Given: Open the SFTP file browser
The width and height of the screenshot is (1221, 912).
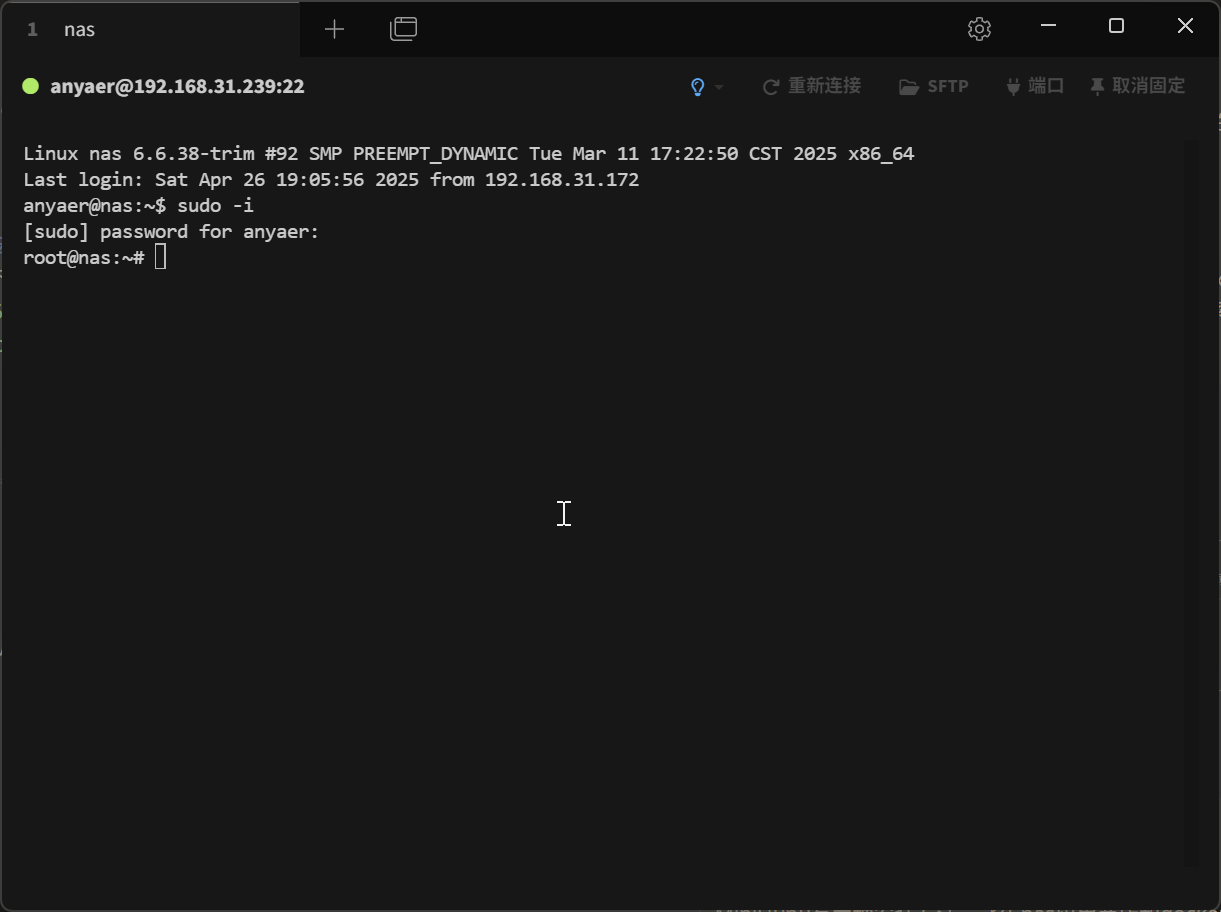Looking at the screenshot, I should (x=934, y=86).
